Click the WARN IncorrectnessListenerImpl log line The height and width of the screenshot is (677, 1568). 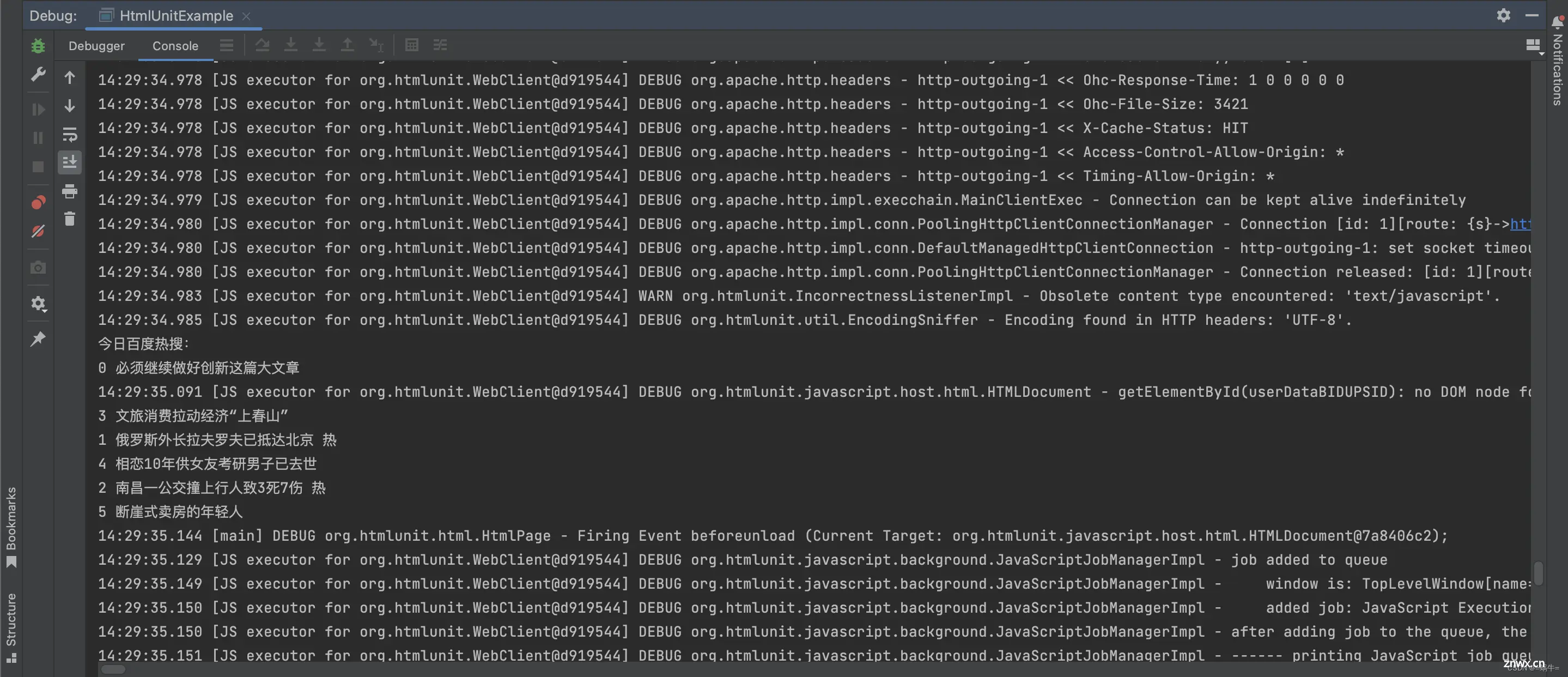point(799,296)
